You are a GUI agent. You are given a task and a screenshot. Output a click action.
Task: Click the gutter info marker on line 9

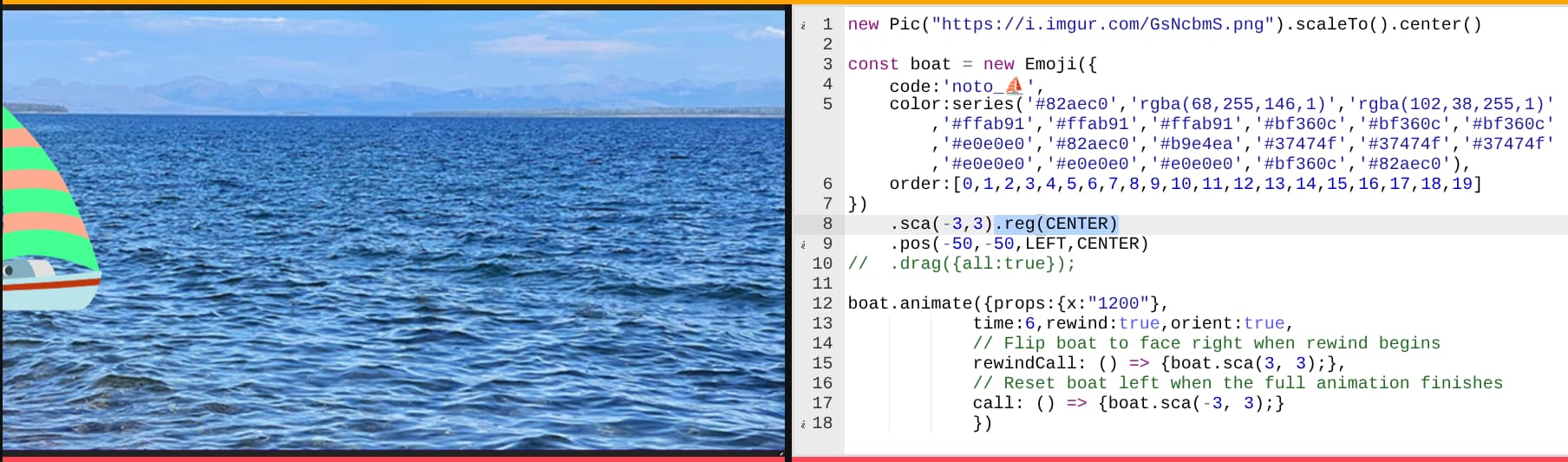click(x=803, y=244)
